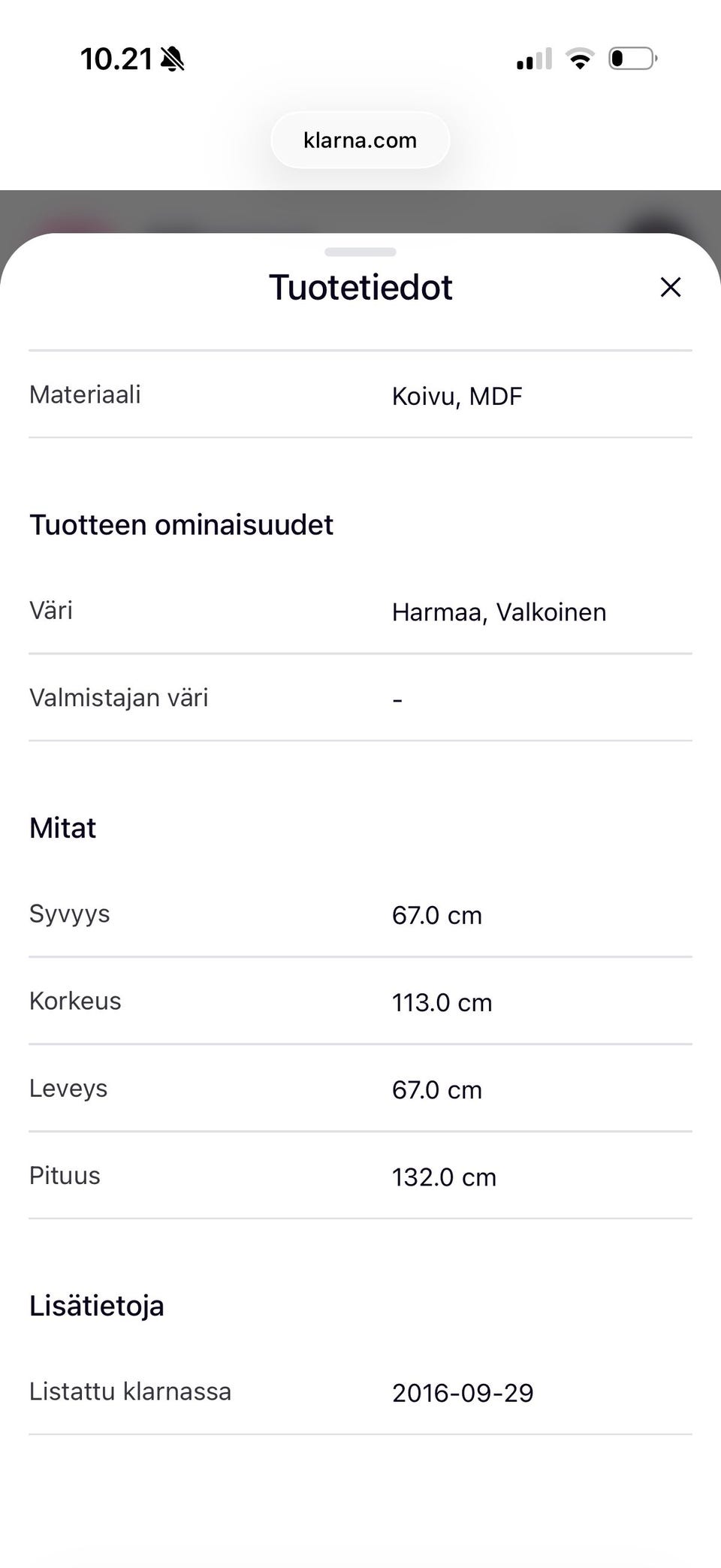This screenshot has width=721, height=1568.
Task: Select the 132.0 cm Pituus value
Action: pyautogui.click(x=444, y=1177)
